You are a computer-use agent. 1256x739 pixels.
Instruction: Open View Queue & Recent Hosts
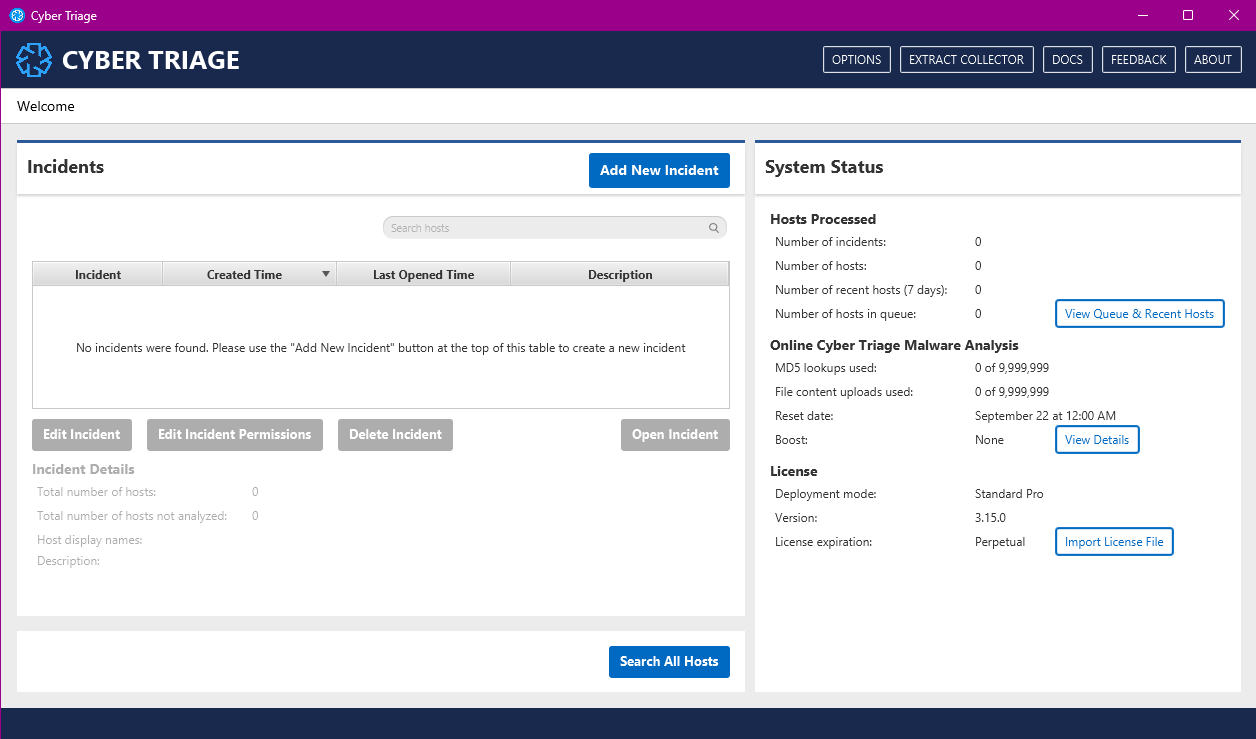pos(1139,314)
